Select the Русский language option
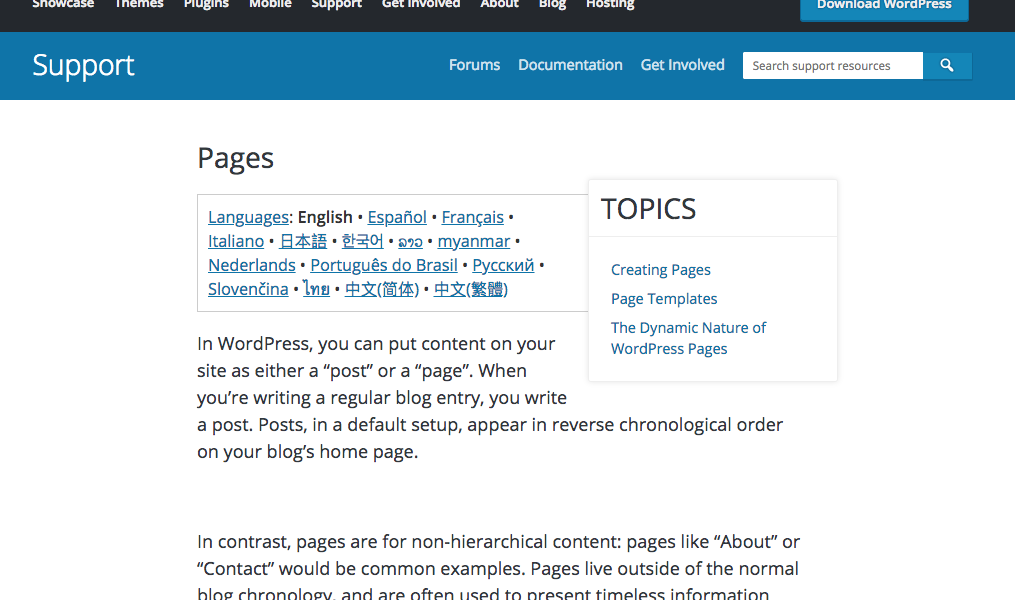This screenshot has height=600, width=1015. [x=503, y=265]
